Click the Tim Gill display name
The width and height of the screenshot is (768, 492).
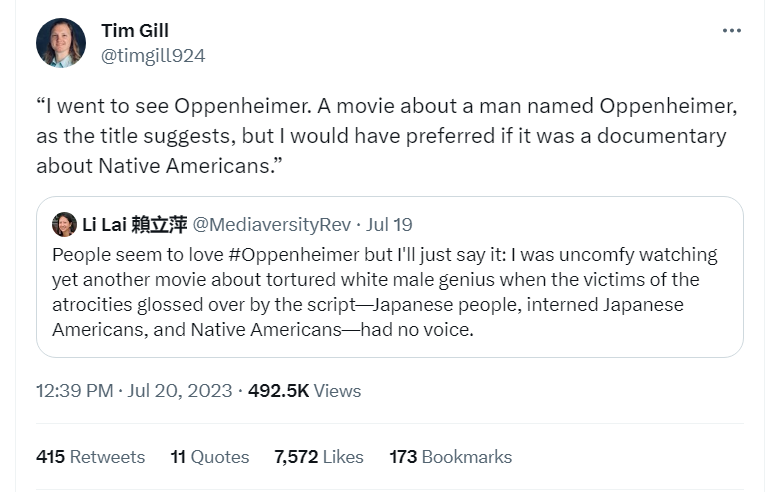point(135,31)
